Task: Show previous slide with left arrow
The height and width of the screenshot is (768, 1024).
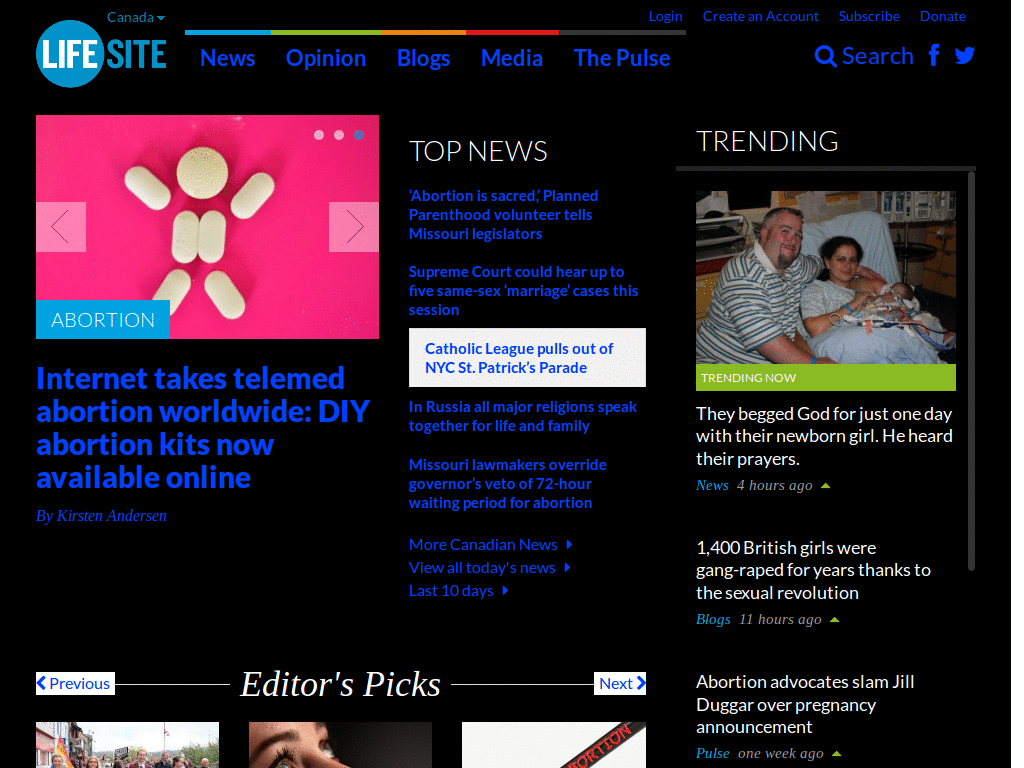Action: click(x=61, y=227)
